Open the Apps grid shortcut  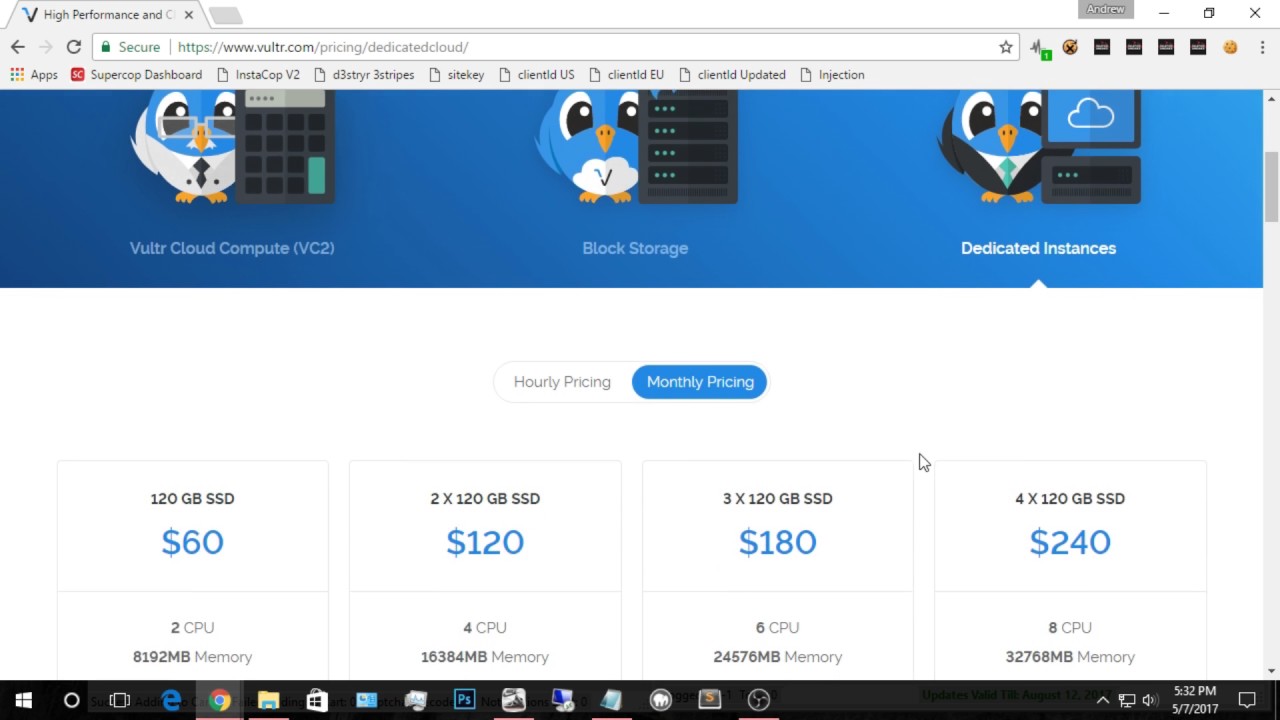pos(33,75)
